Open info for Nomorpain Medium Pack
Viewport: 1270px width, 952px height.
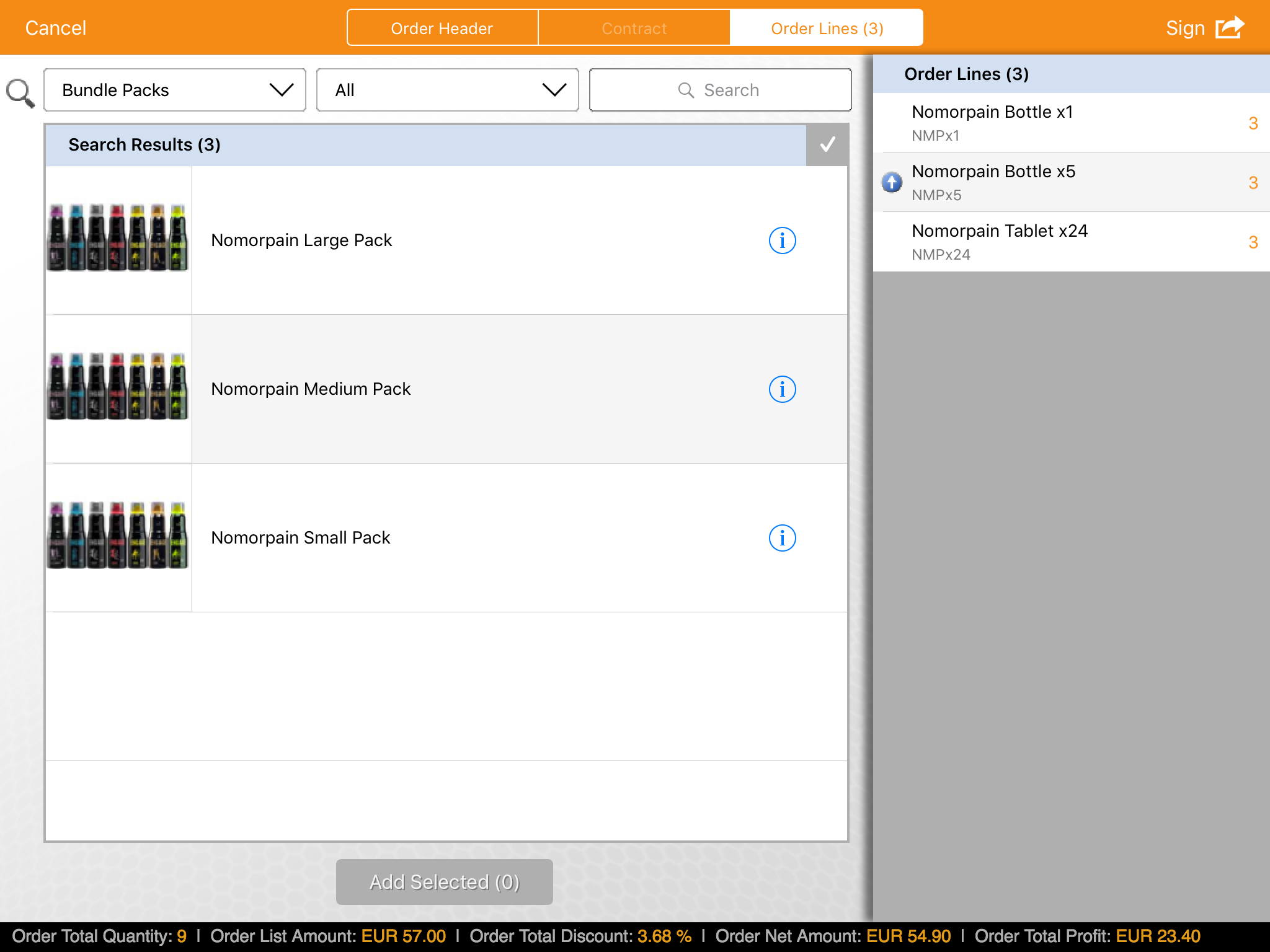pos(782,389)
